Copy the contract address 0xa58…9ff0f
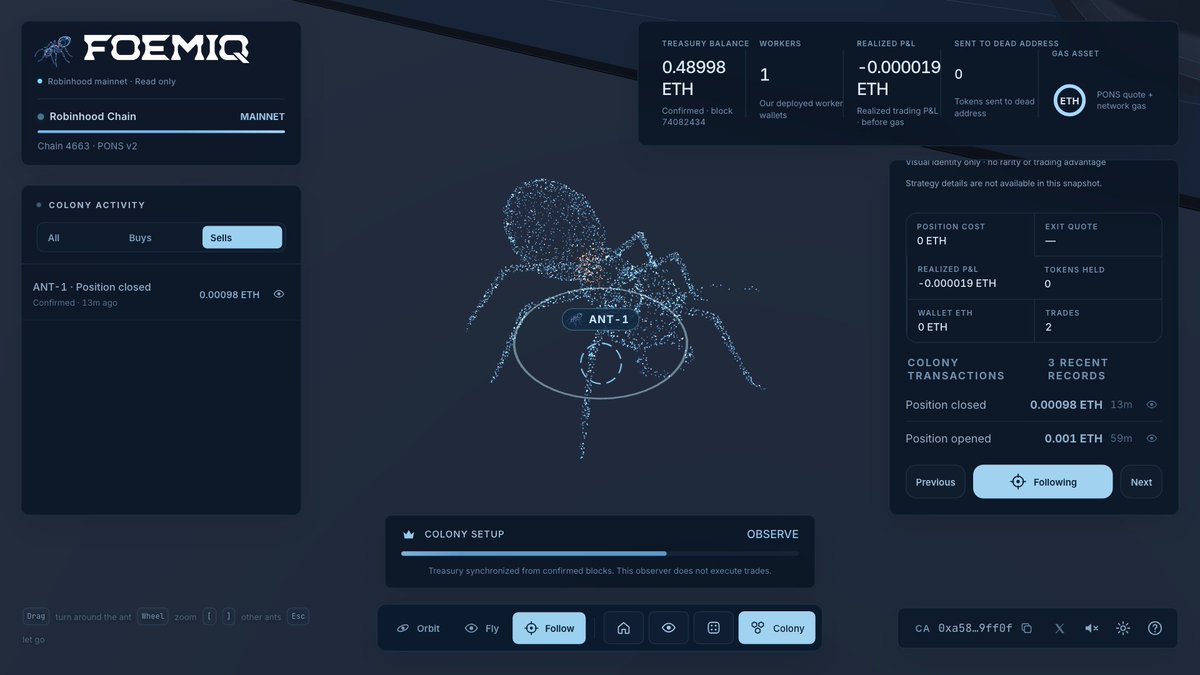 [x=1027, y=628]
